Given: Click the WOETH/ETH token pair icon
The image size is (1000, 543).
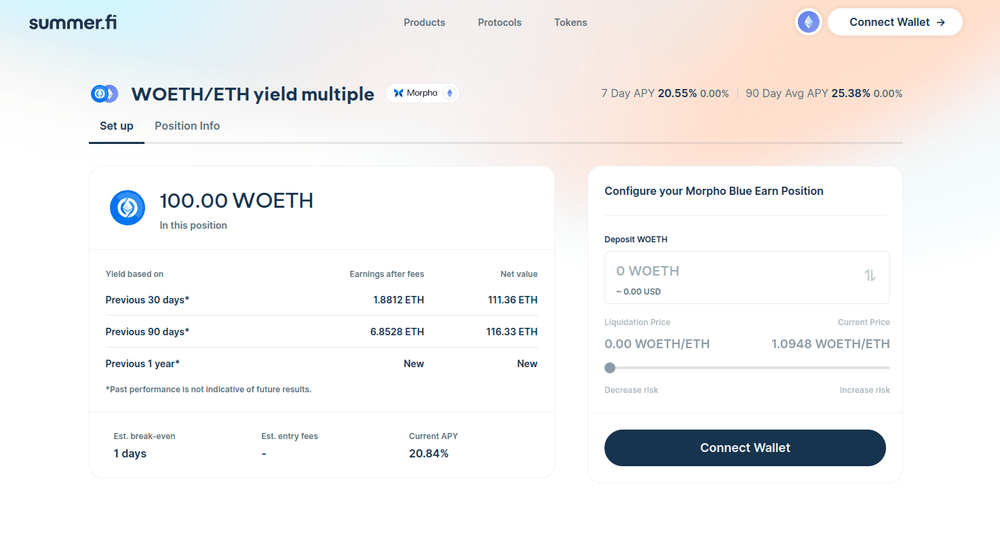Looking at the screenshot, I should click(104, 94).
